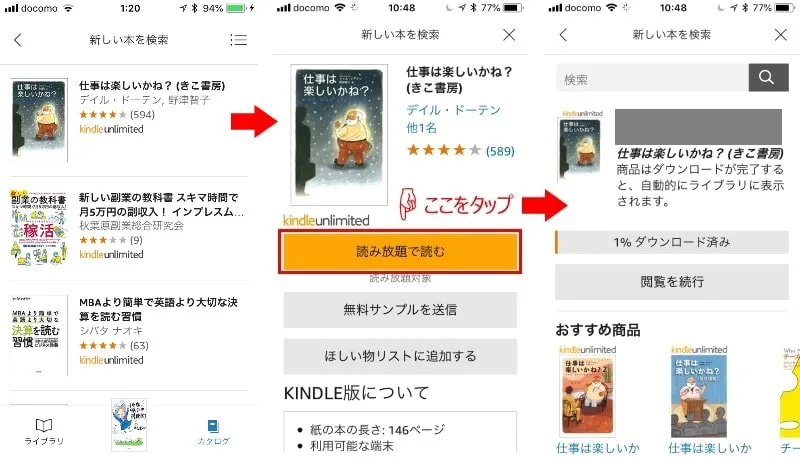Tap the back arrow in the left screen header
Image resolution: width=800 pixels, height=458 pixels.
[18, 40]
